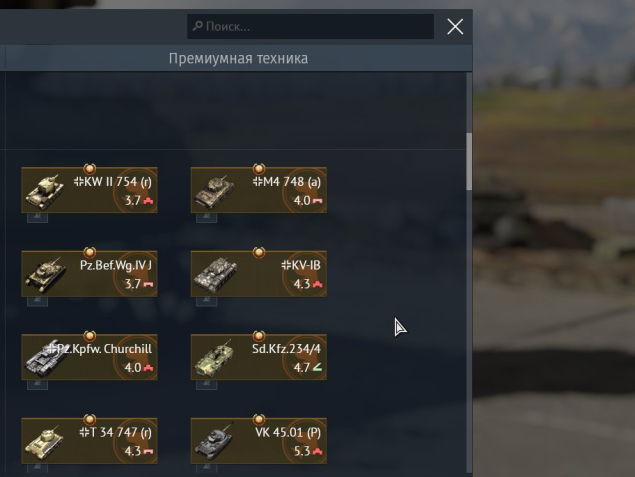This screenshot has width=635, height=477.
Task: Pick the Pz.Kpfw. Churchill vehicle card
Action: pos(89,357)
